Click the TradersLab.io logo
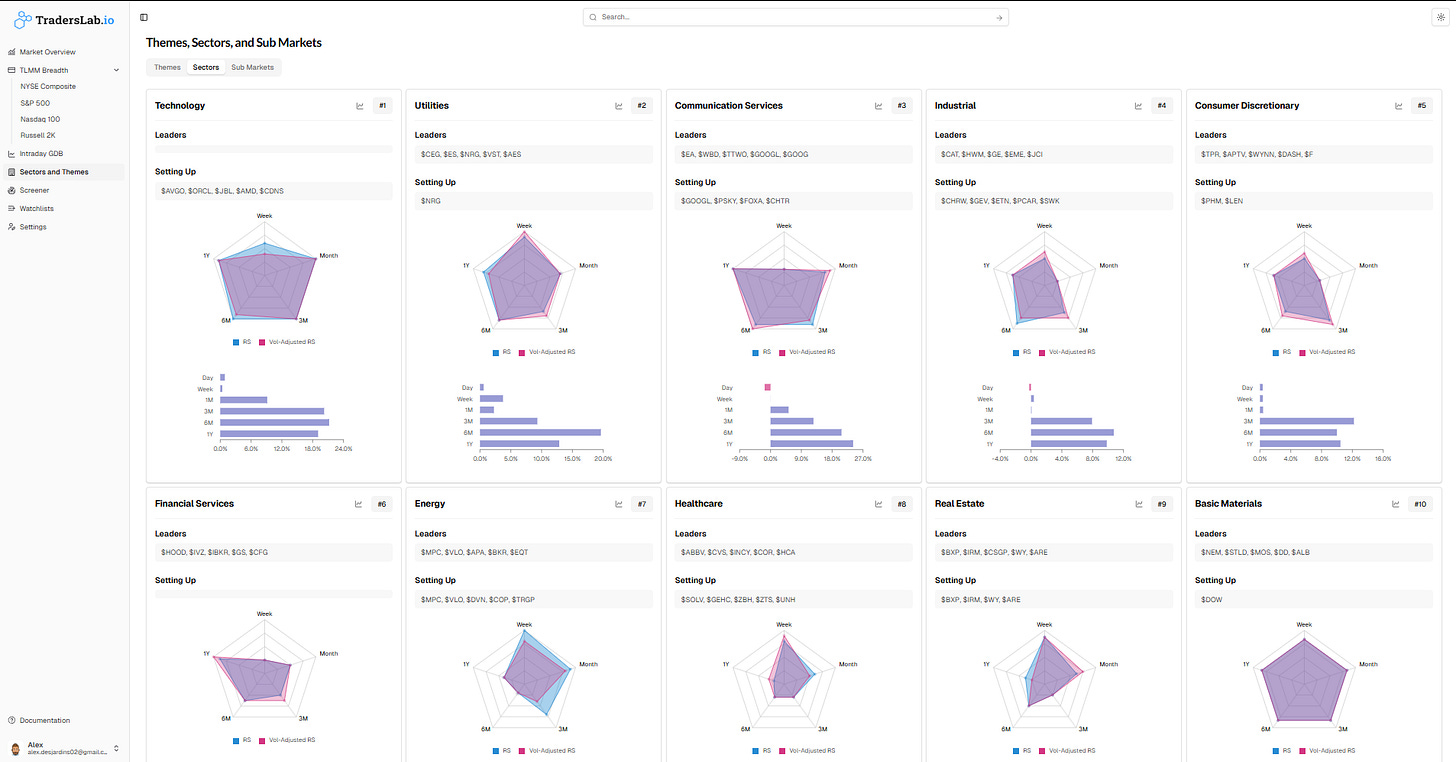Image resolution: width=1456 pixels, height=762 pixels. (x=64, y=19)
